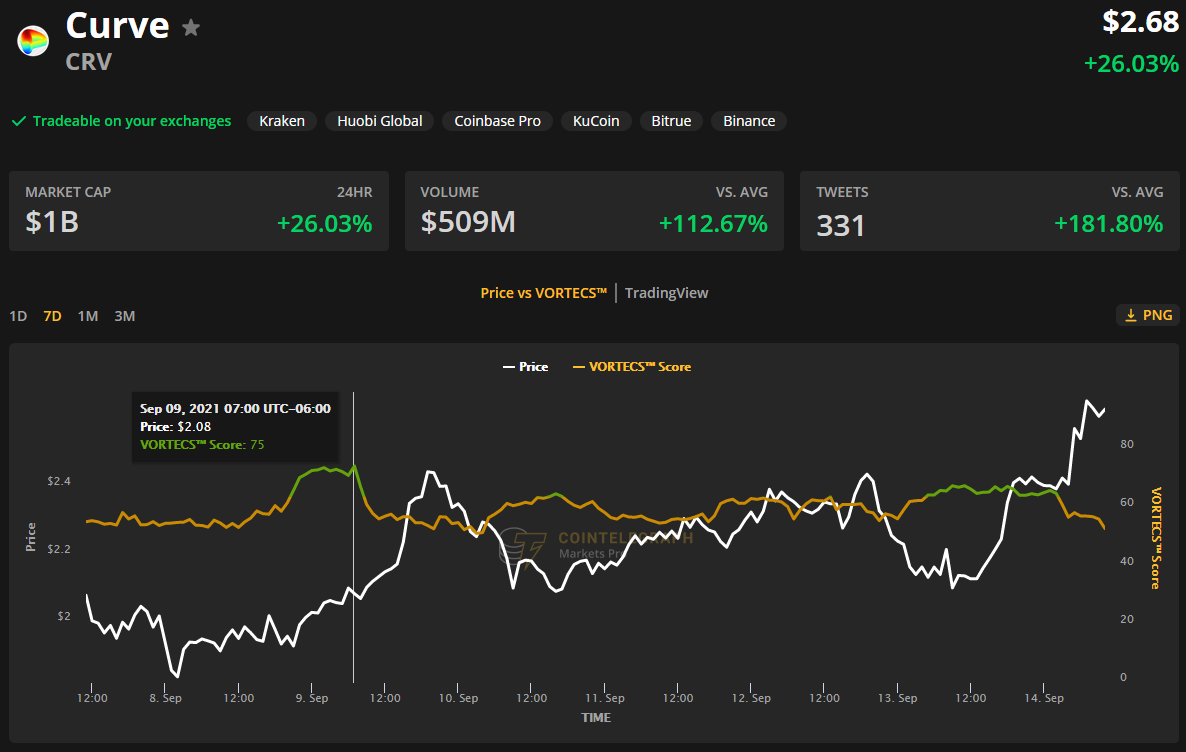Toggle Price series in chart legend
This screenshot has height=752, width=1186.
point(525,367)
